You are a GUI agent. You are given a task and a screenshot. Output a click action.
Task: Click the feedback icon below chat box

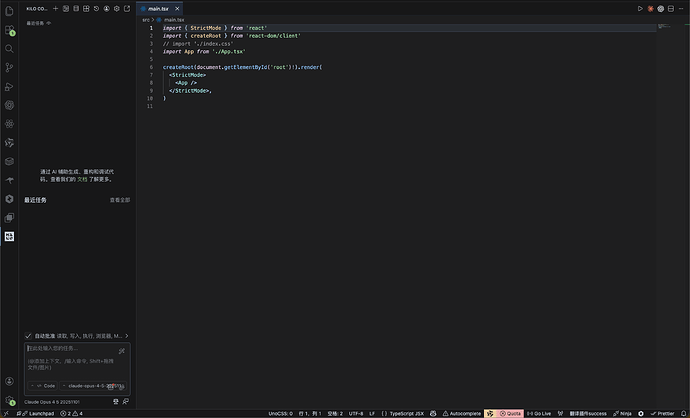[126, 401]
